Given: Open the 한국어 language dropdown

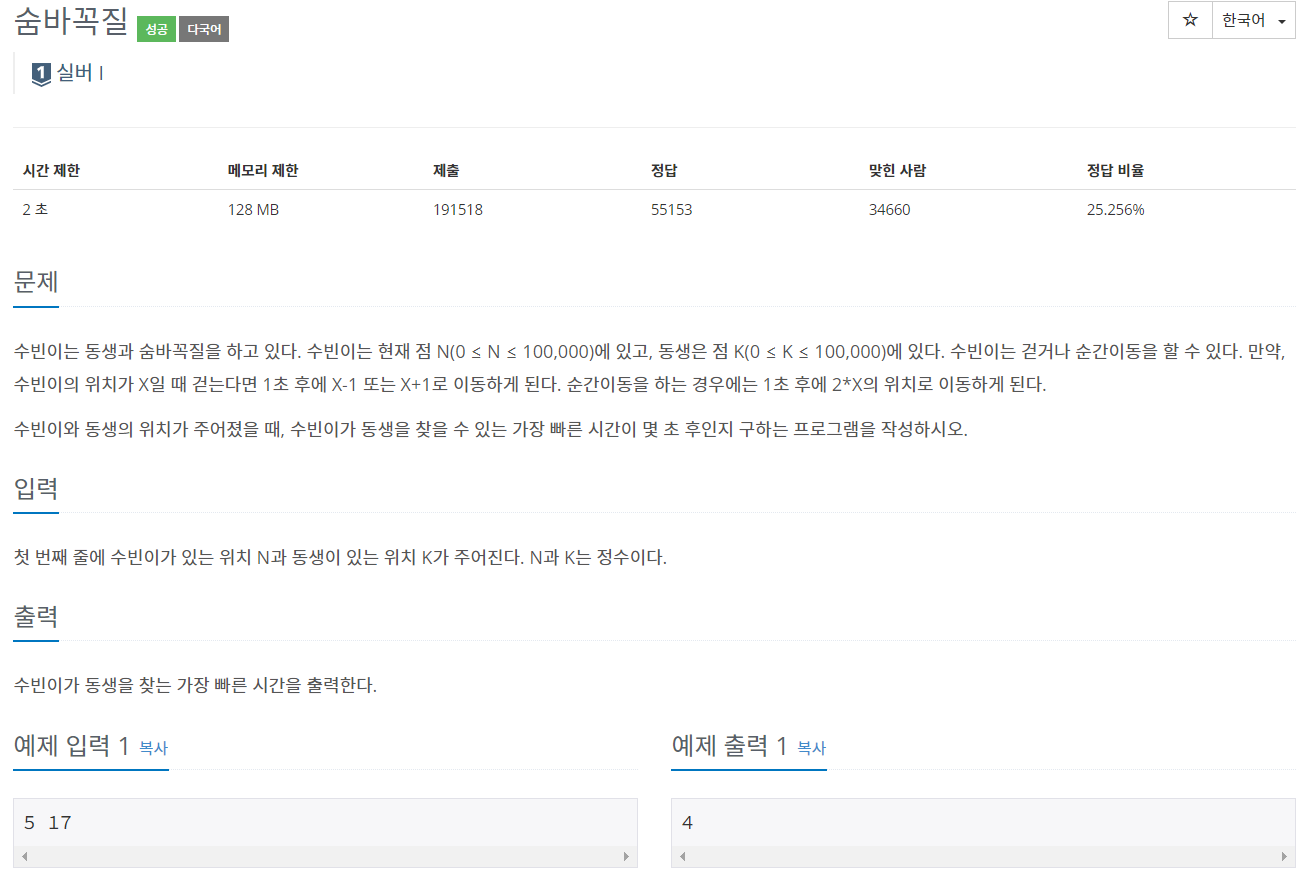Looking at the screenshot, I should 1253,20.
